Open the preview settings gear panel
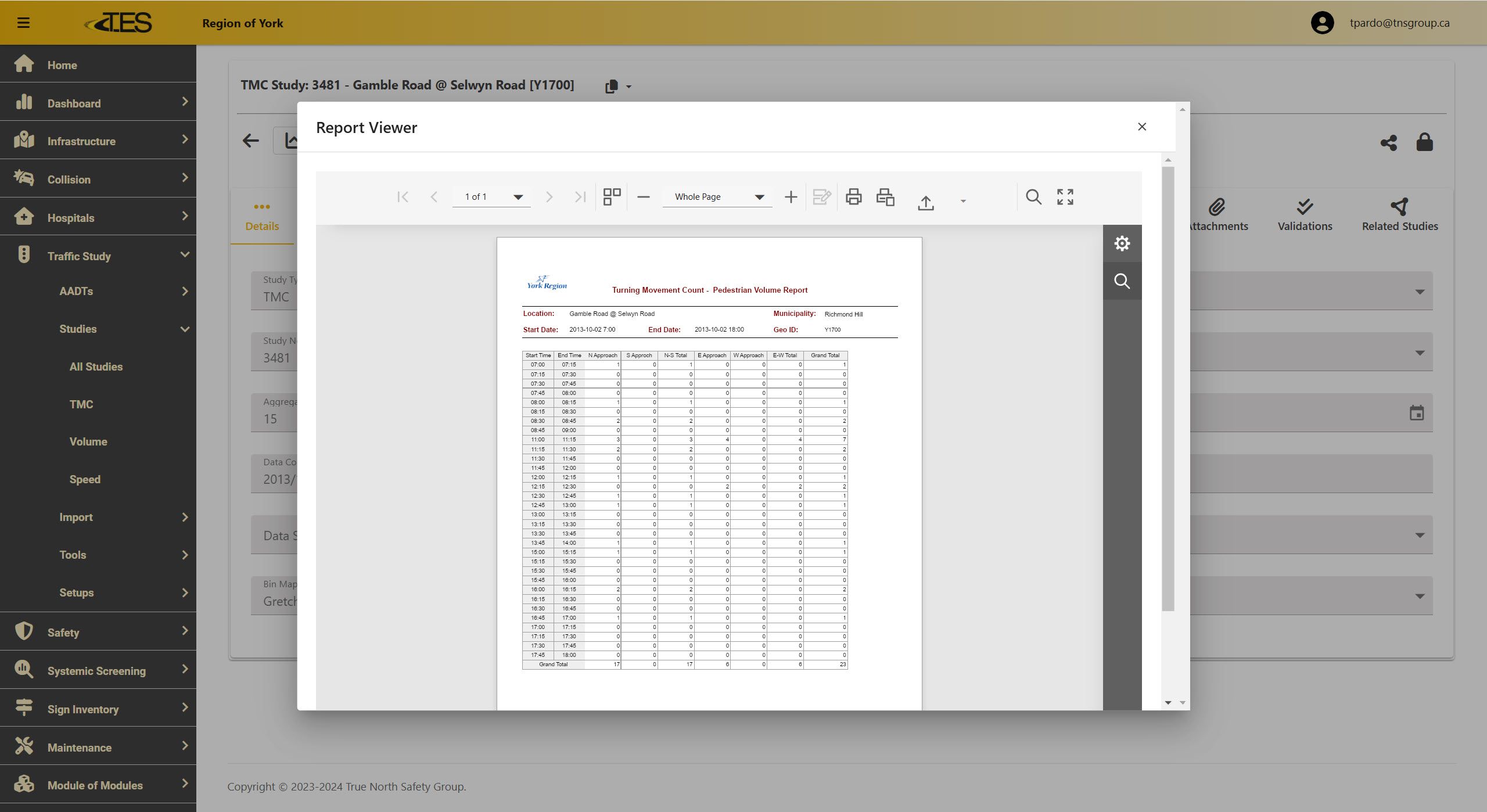Viewport: 1487px width, 812px height. 1122,243
